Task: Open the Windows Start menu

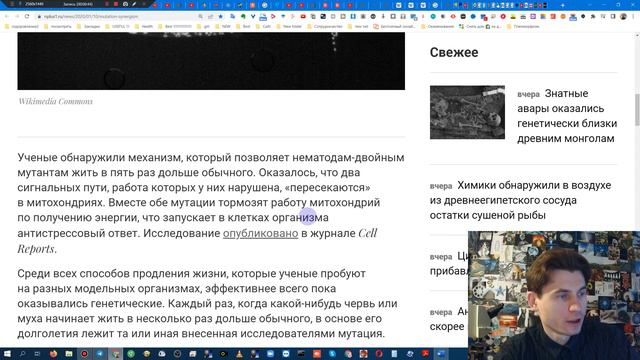Action: [x=7, y=354]
